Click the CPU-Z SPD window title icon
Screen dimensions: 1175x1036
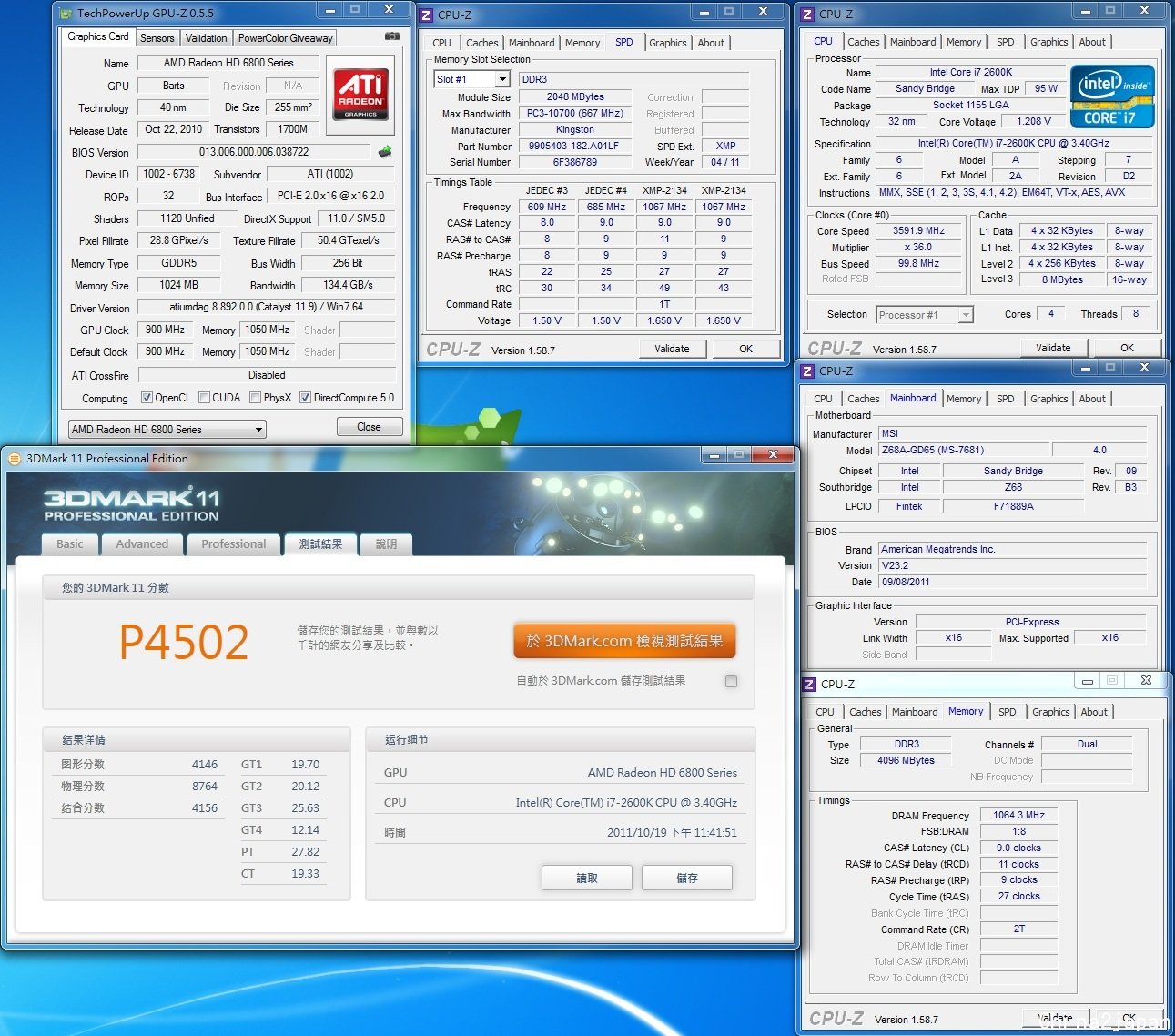426,15
